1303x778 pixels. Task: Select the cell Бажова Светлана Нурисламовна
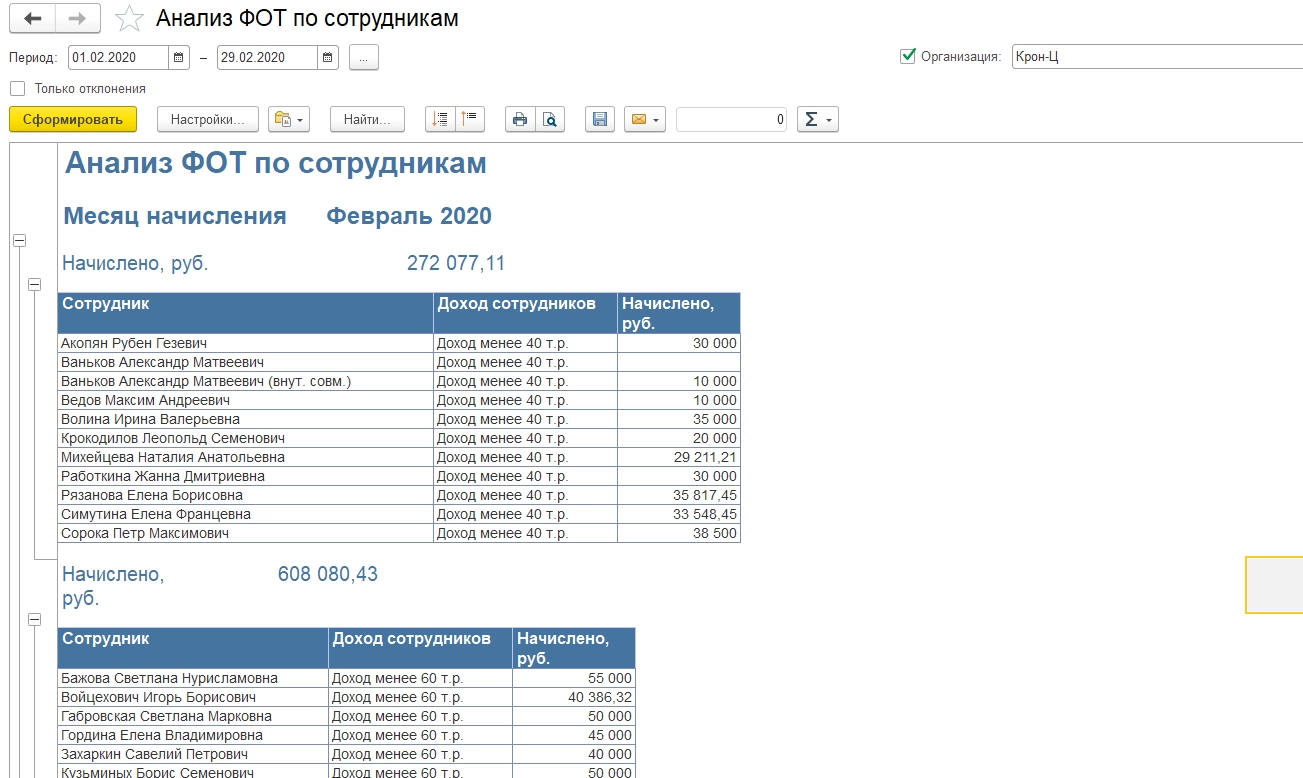[193, 678]
